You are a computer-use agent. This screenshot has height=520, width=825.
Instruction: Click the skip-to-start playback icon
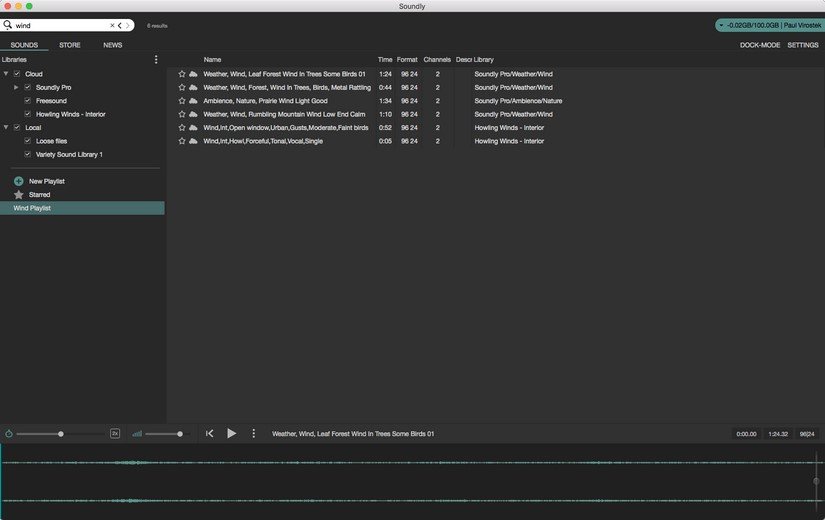coord(209,433)
